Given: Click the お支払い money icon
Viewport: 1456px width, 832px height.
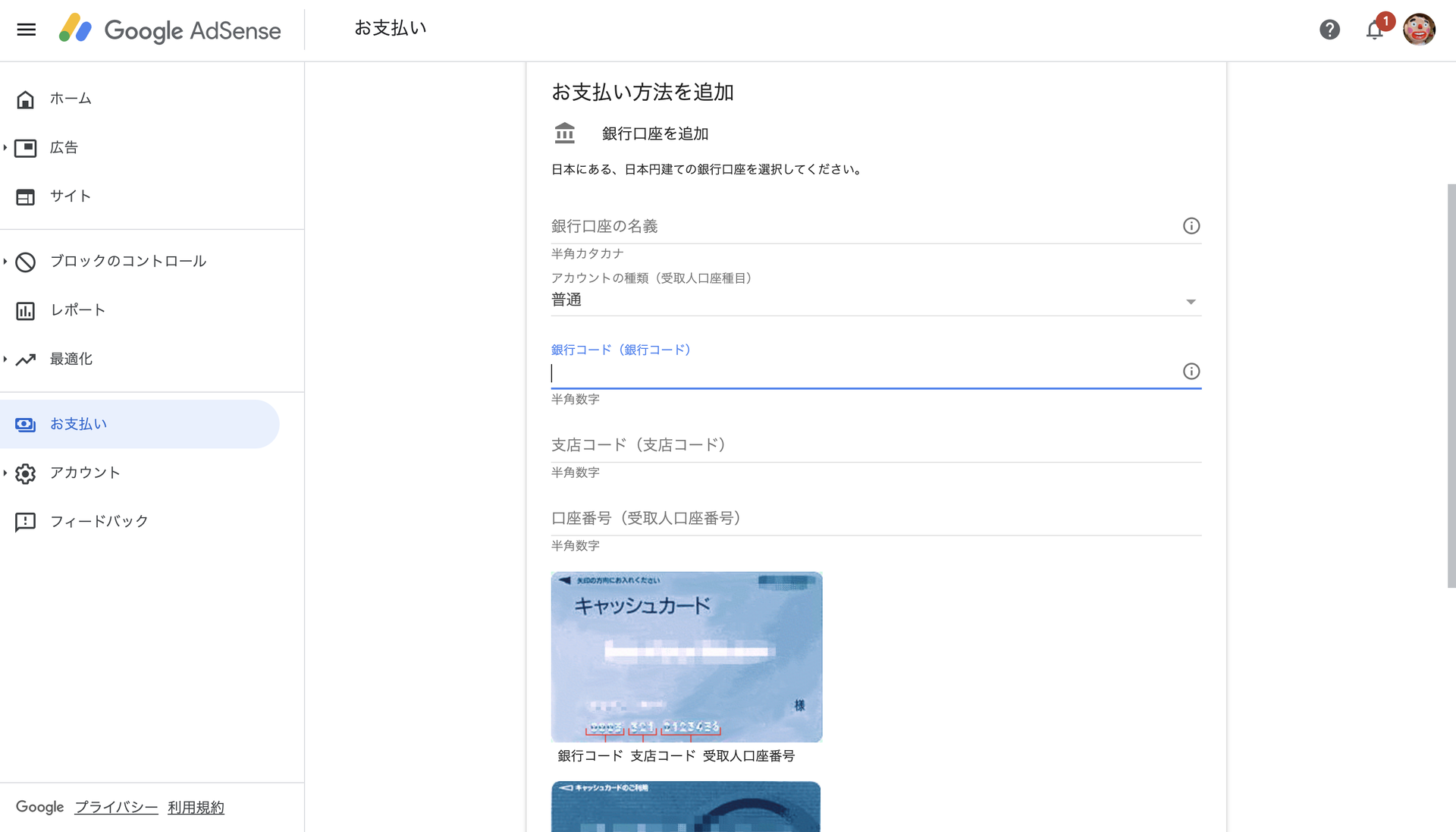Looking at the screenshot, I should (26, 424).
